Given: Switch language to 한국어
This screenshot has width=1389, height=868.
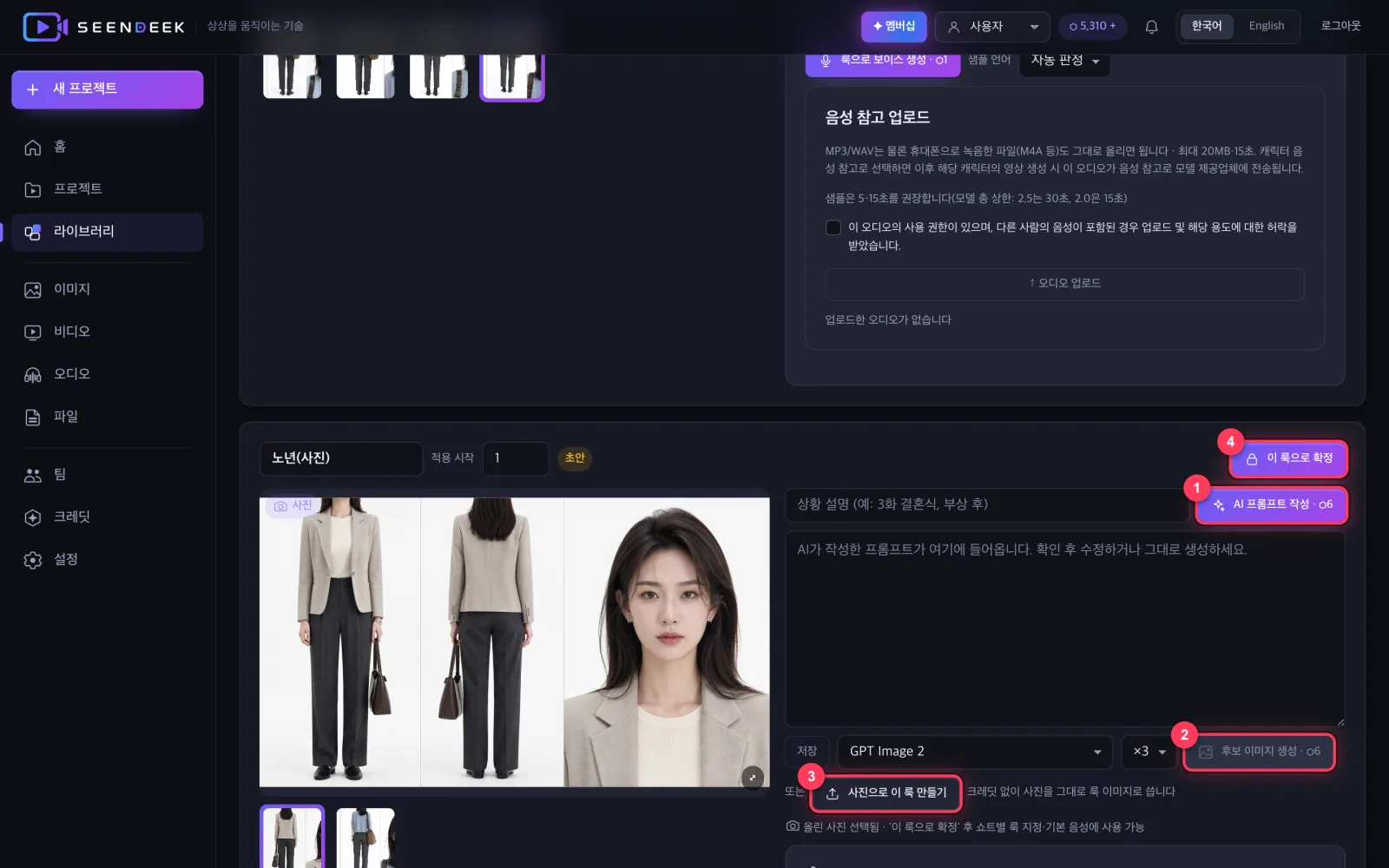Looking at the screenshot, I should point(1206,27).
